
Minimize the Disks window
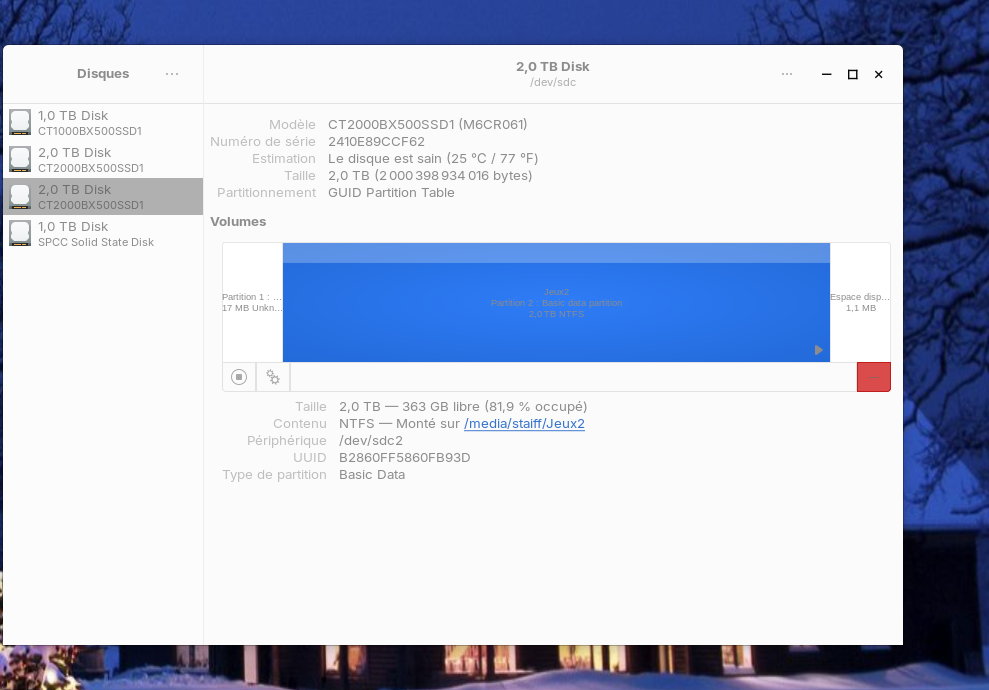click(x=826, y=74)
